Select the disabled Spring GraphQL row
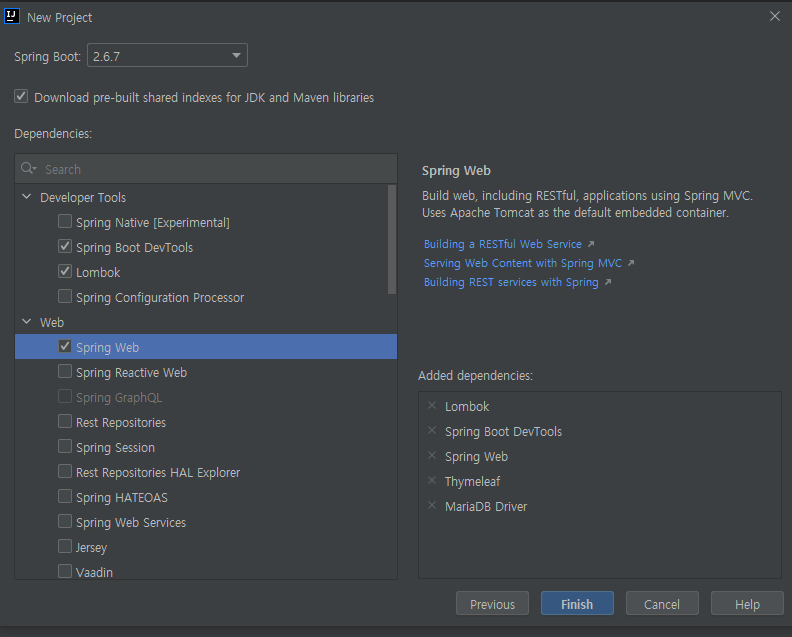Image resolution: width=792 pixels, height=637 pixels. tap(206, 397)
